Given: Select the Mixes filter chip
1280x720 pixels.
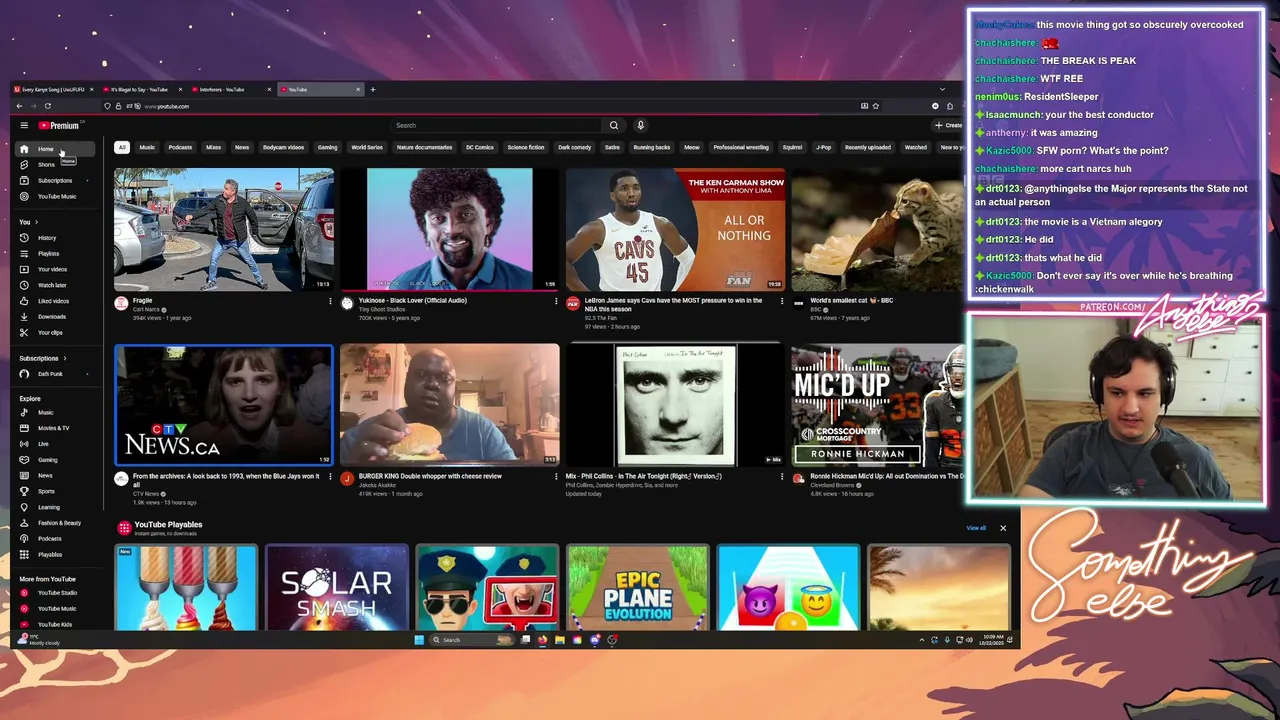Looking at the screenshot, I should [213, 147].
